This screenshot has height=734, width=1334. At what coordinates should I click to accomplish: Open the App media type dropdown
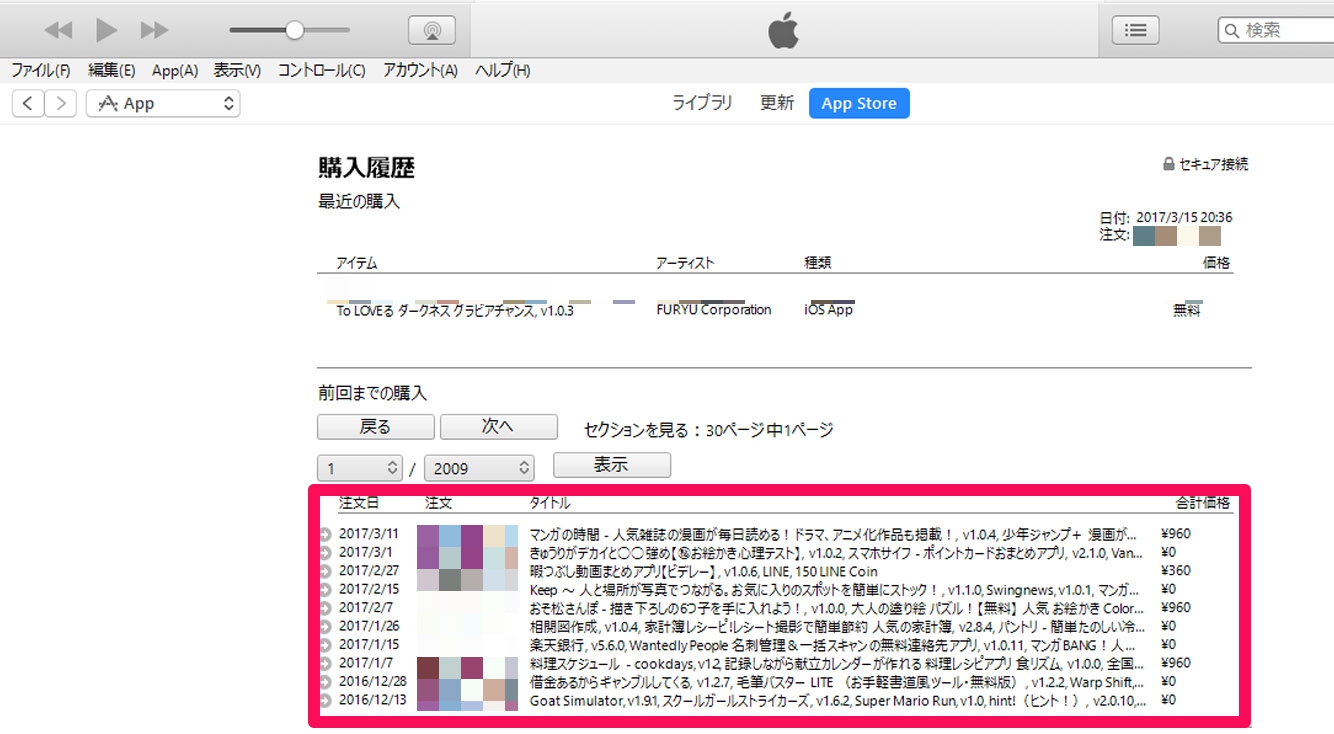[x=163, y=103]
